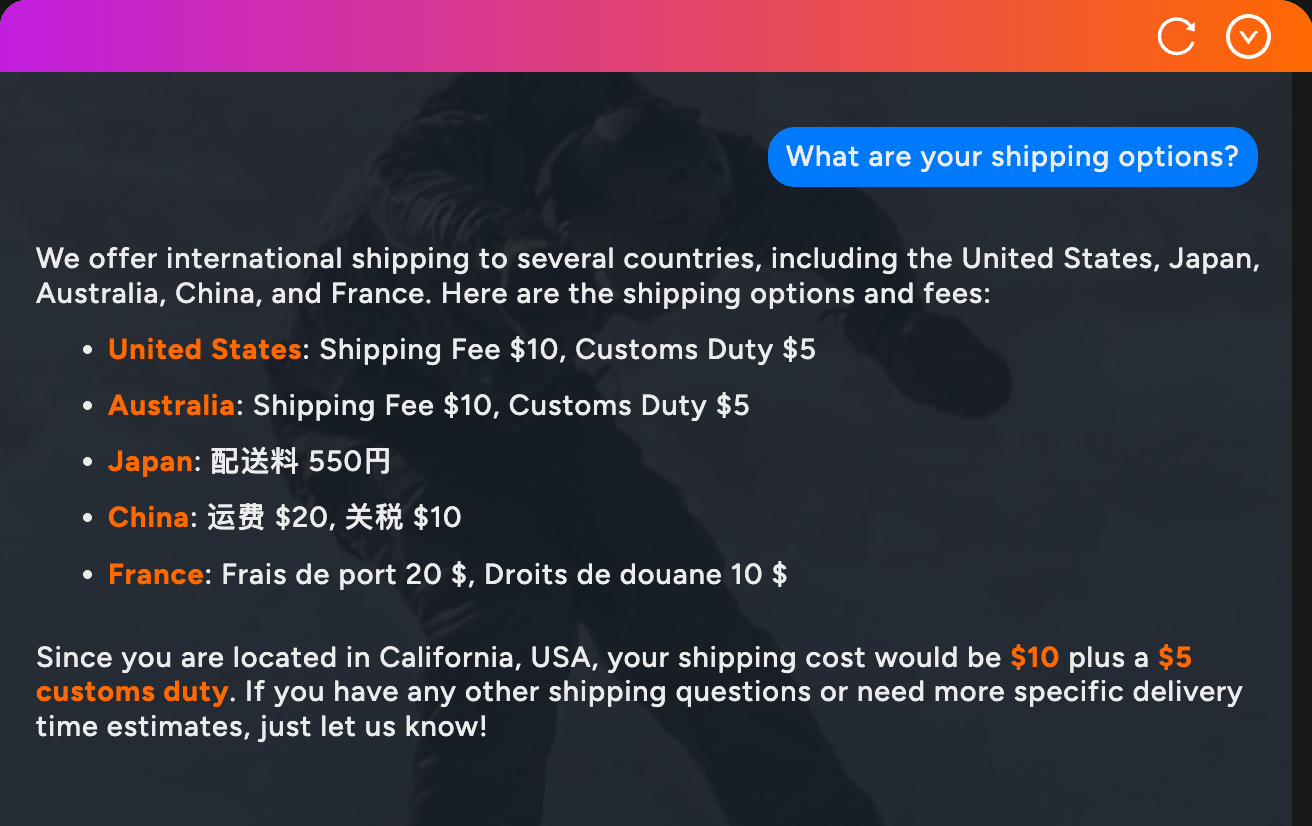Image resolution: width=1312 pixels, height=826 pixels.
Task: Click the "What are your shipping options?" bubble
Action: [x=1012, y=157]
